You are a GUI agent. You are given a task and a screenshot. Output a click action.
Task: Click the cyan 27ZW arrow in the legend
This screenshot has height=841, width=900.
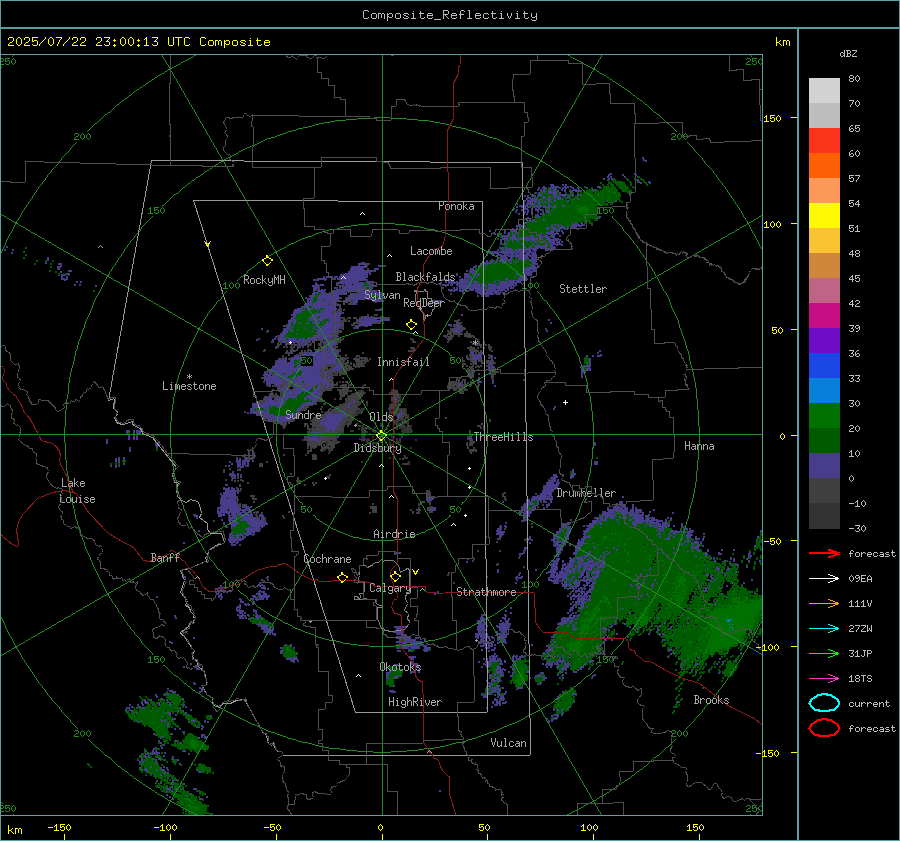(x=824, y=629)
